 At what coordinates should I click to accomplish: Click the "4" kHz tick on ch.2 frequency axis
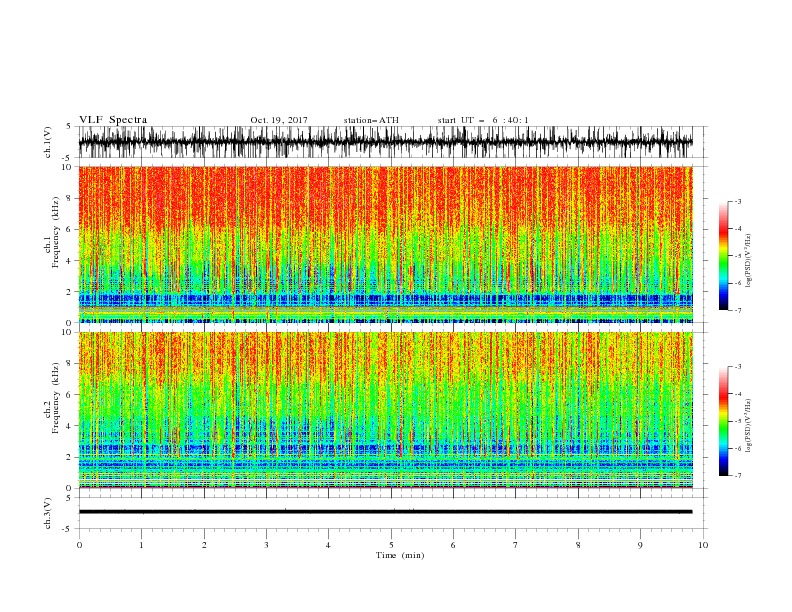pyautogui.click(x=70, y=426)
